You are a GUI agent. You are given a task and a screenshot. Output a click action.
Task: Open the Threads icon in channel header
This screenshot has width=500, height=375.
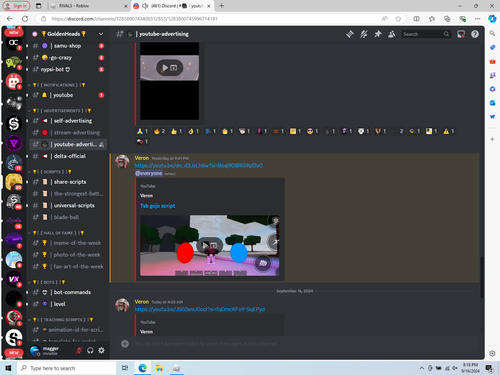click(350, 34)
